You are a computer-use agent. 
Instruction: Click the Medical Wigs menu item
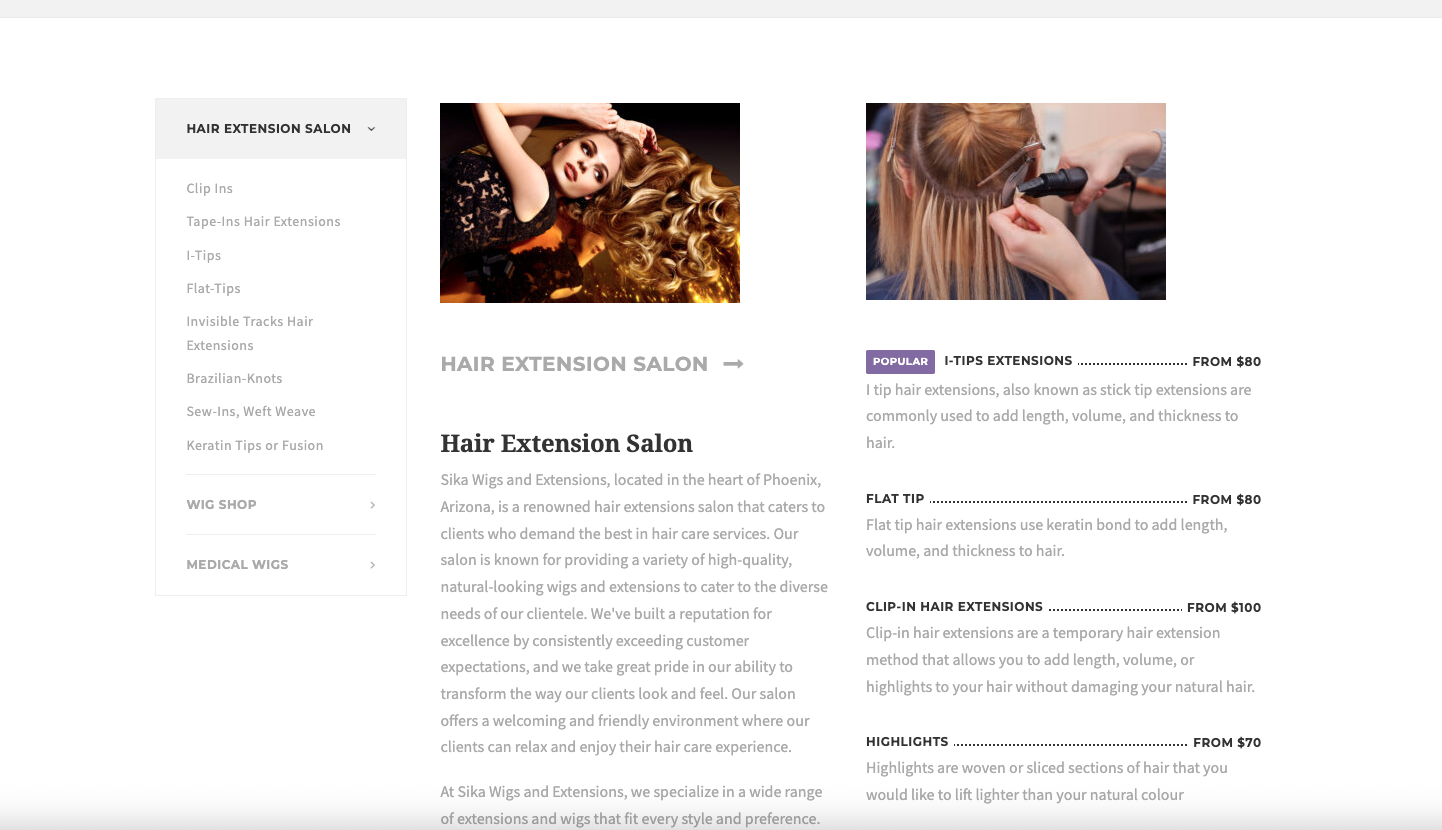click(x=237, y=564)
